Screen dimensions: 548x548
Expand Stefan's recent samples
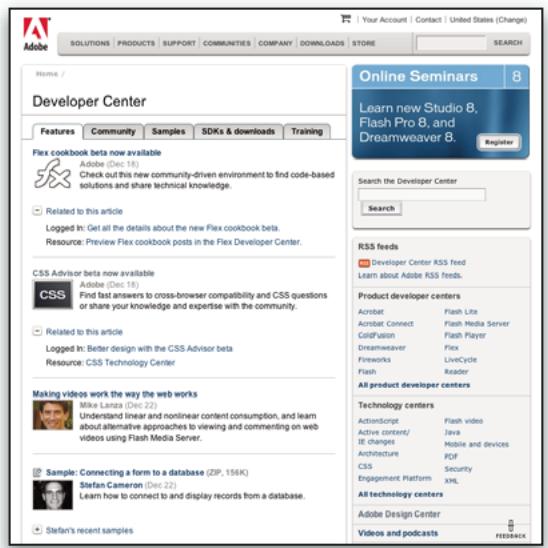pos(37,529)
